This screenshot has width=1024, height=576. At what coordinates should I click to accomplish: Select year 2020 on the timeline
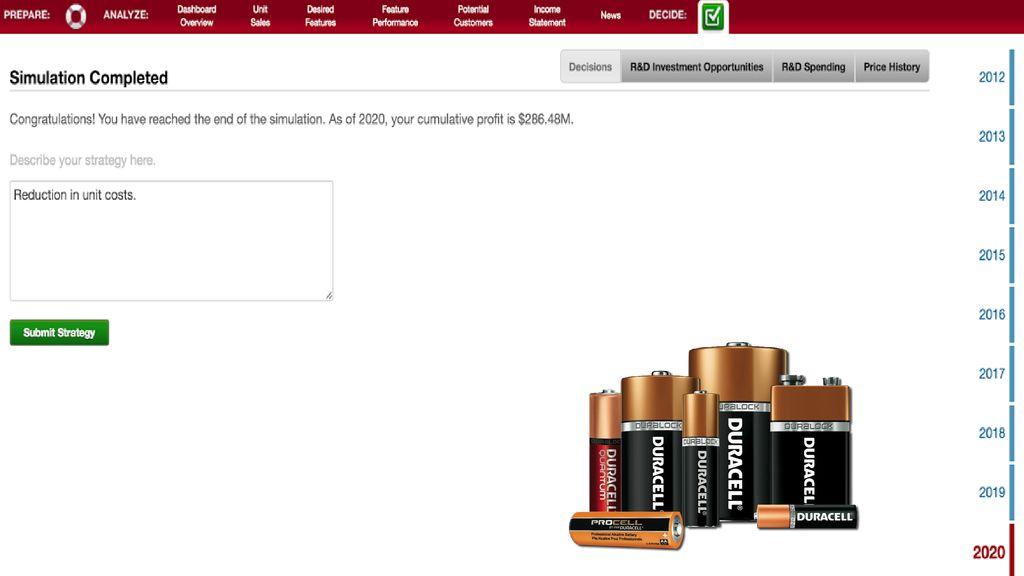click(x=989, y=552)
